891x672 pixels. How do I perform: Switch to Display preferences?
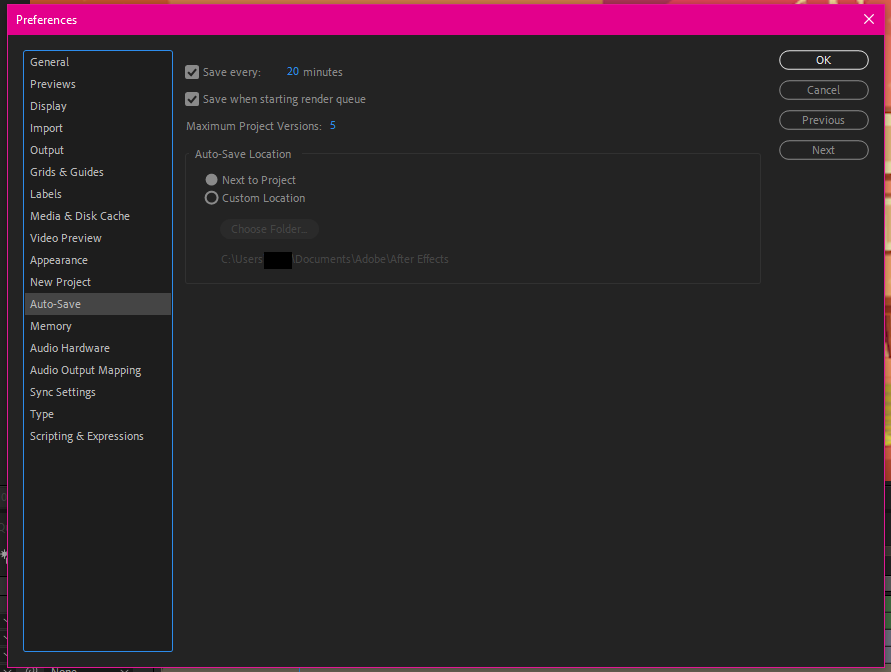[x=48, y=105]
